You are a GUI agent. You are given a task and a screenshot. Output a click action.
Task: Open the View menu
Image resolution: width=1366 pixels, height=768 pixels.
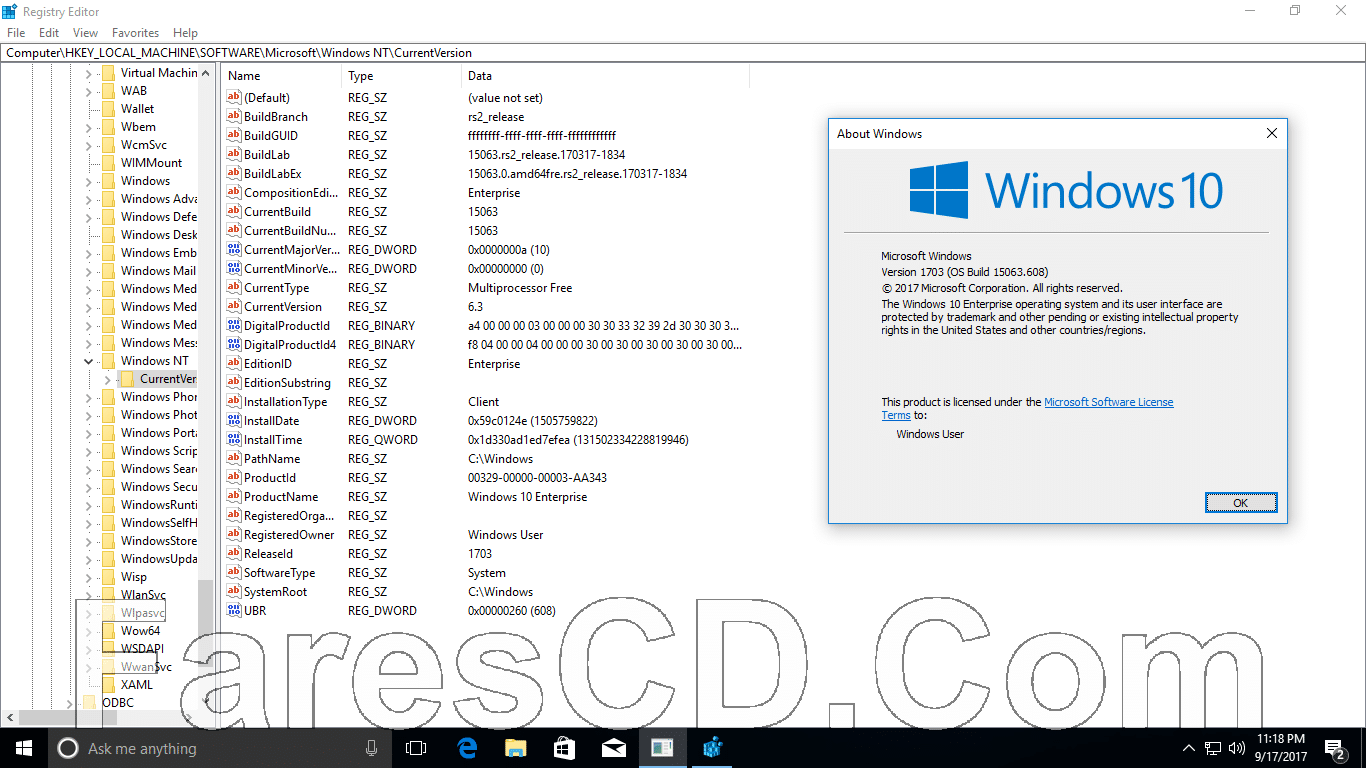(85, 33)
